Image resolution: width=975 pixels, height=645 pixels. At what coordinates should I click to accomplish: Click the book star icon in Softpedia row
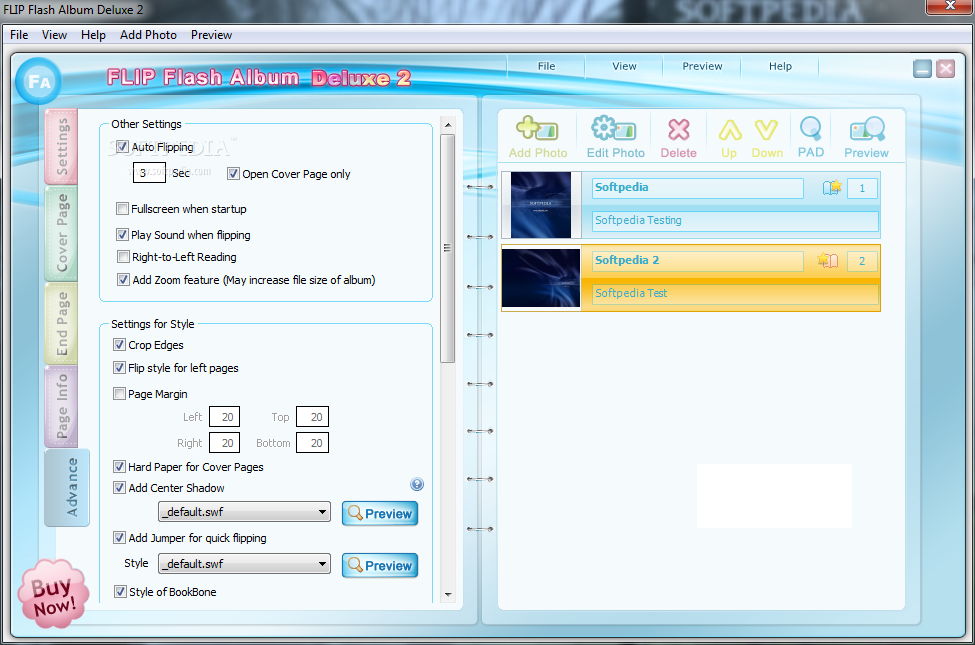(x=831, y=187)
